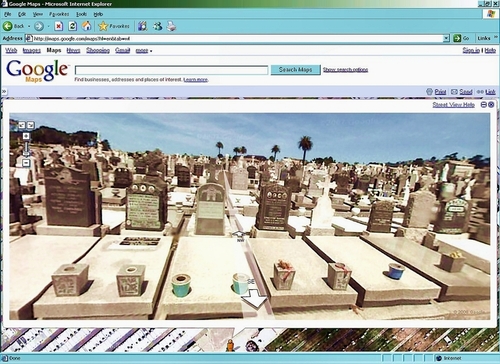Select the Maps tab label
This screenshot has width=500, height=364.
click(x=54, y=50)
